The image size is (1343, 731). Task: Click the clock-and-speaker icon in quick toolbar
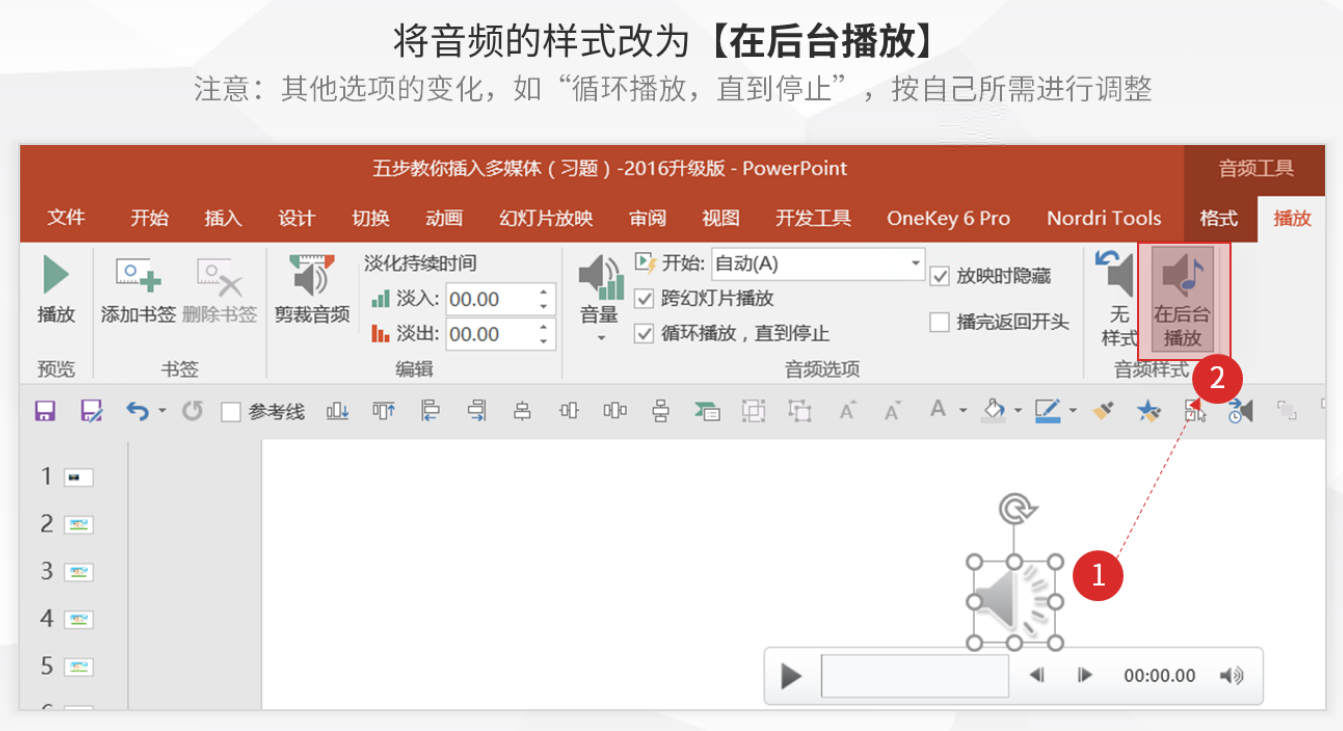(1241, 410)
